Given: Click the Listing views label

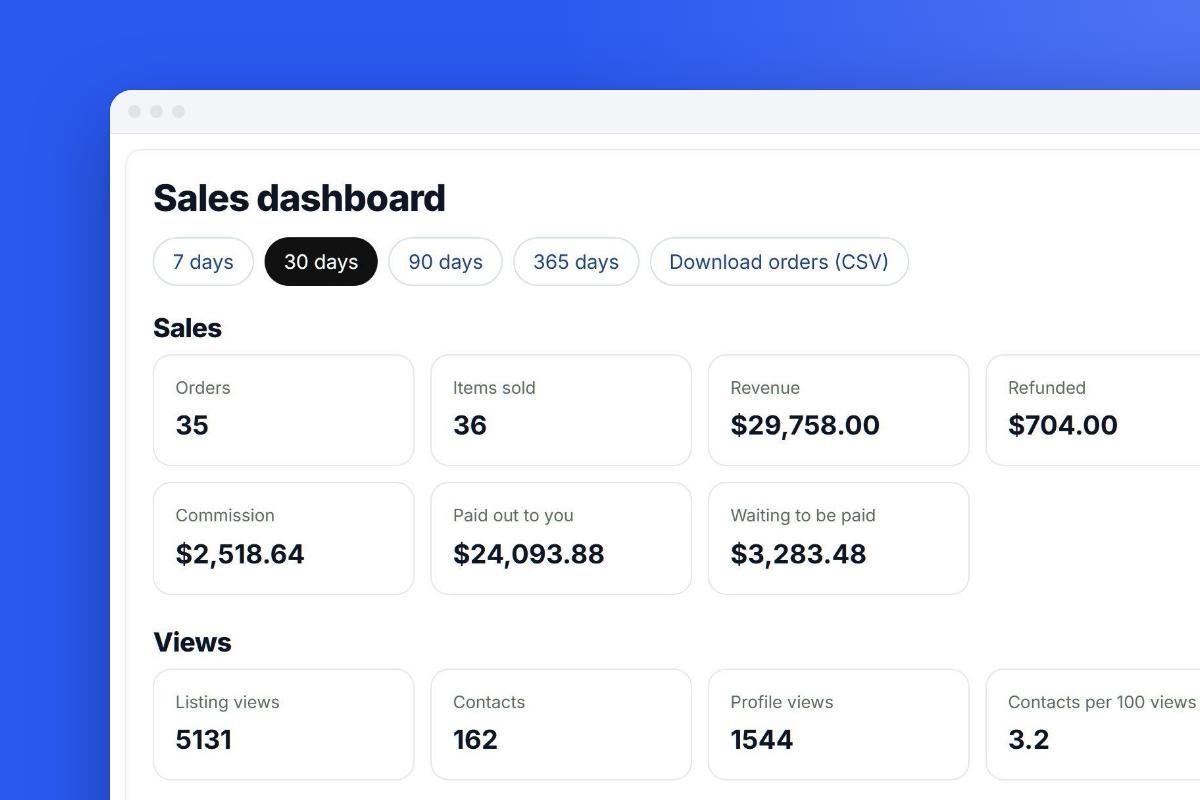Looking at the screenshot, I should tap(227, 702).
